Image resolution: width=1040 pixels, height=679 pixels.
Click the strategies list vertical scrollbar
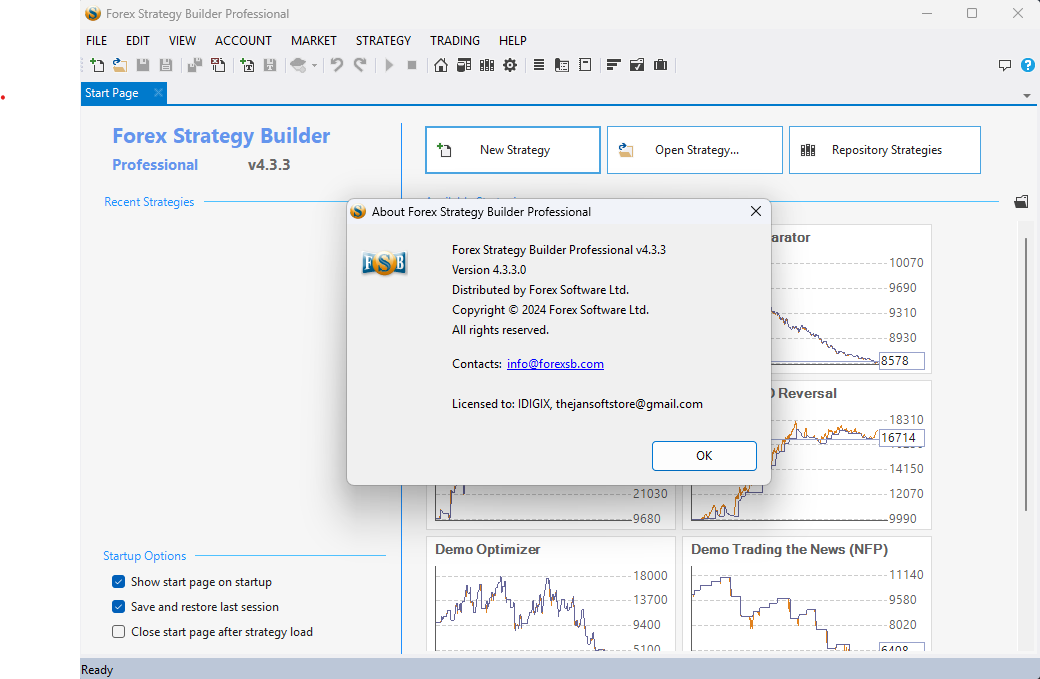1026,374
